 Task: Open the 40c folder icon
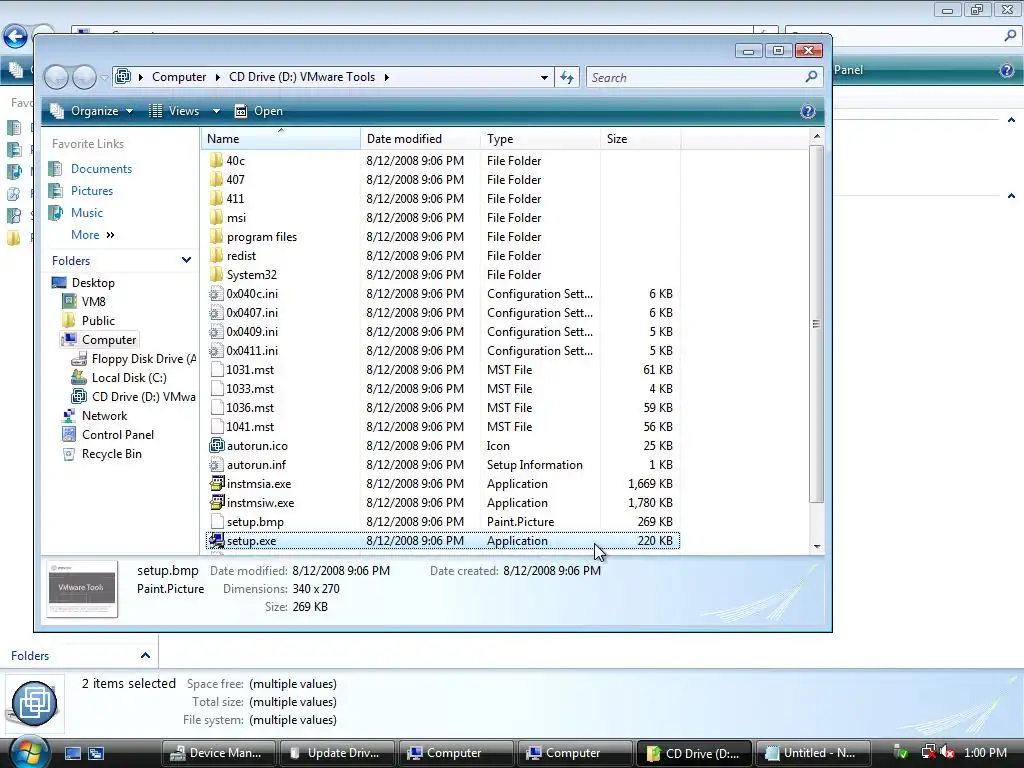[216, 161]
